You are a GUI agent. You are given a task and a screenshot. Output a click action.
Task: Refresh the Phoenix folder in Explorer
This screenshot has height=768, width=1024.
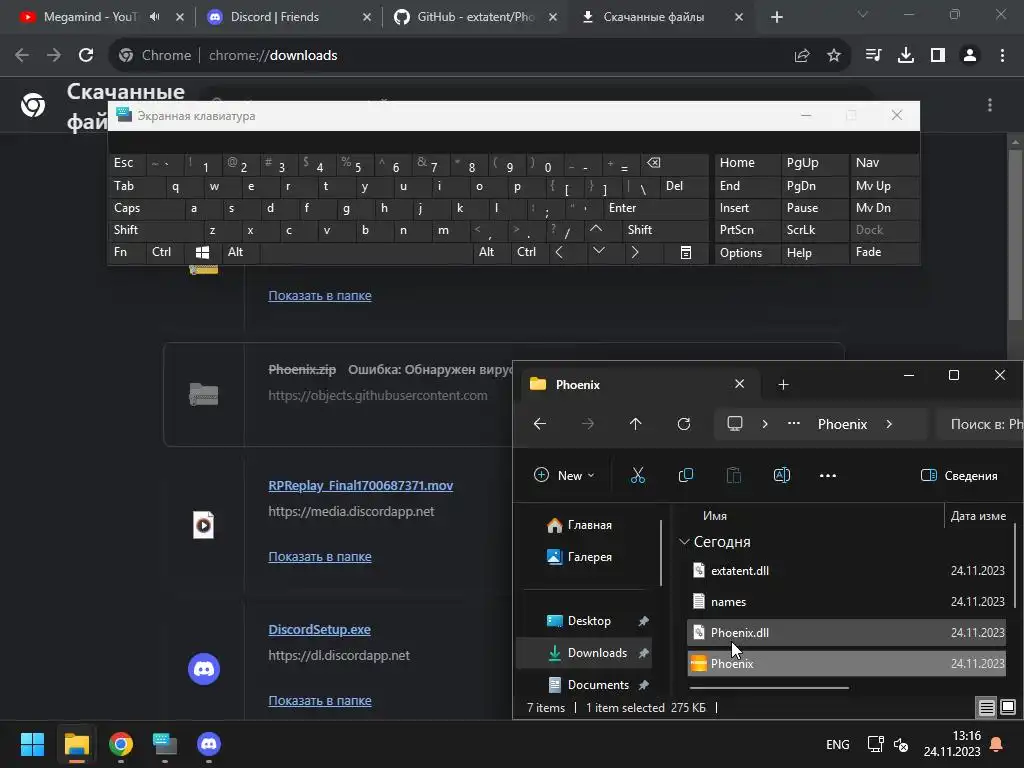684,424
